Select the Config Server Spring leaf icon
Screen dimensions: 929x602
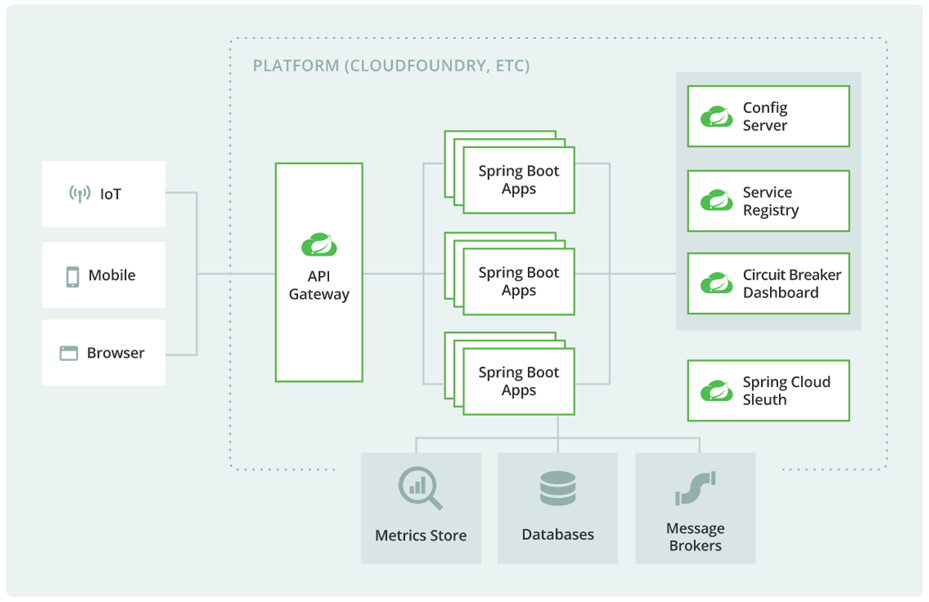[716, 117]
